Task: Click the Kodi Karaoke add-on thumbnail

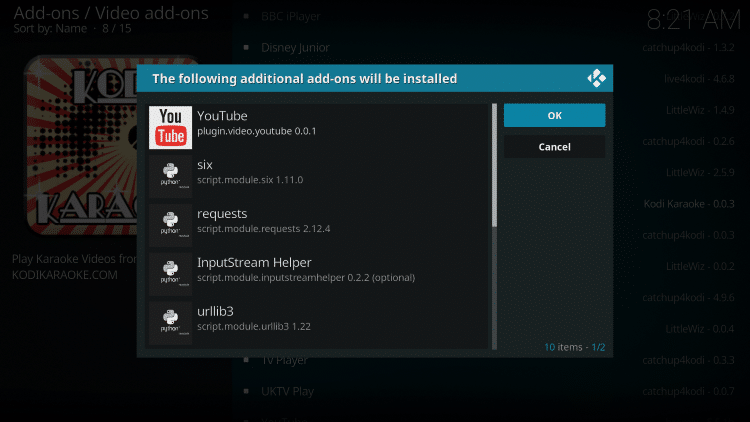Action: point(81,144)
